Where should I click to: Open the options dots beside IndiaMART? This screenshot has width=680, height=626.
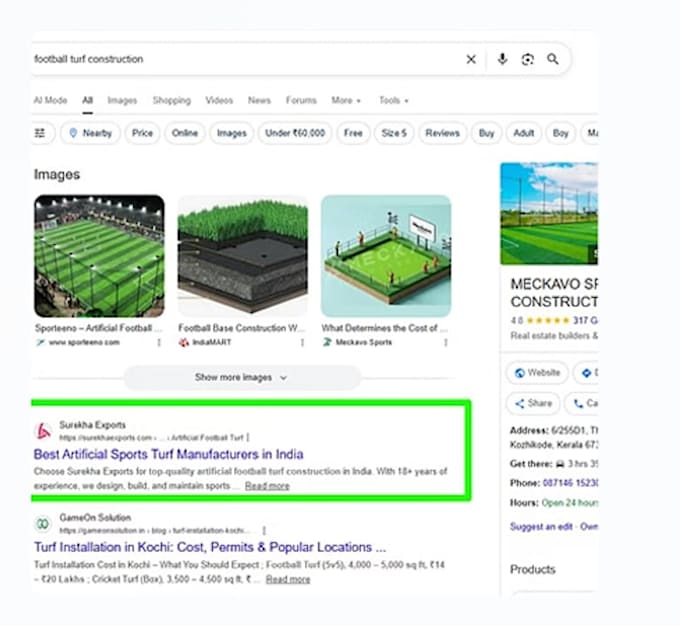(x=302, y=342)
